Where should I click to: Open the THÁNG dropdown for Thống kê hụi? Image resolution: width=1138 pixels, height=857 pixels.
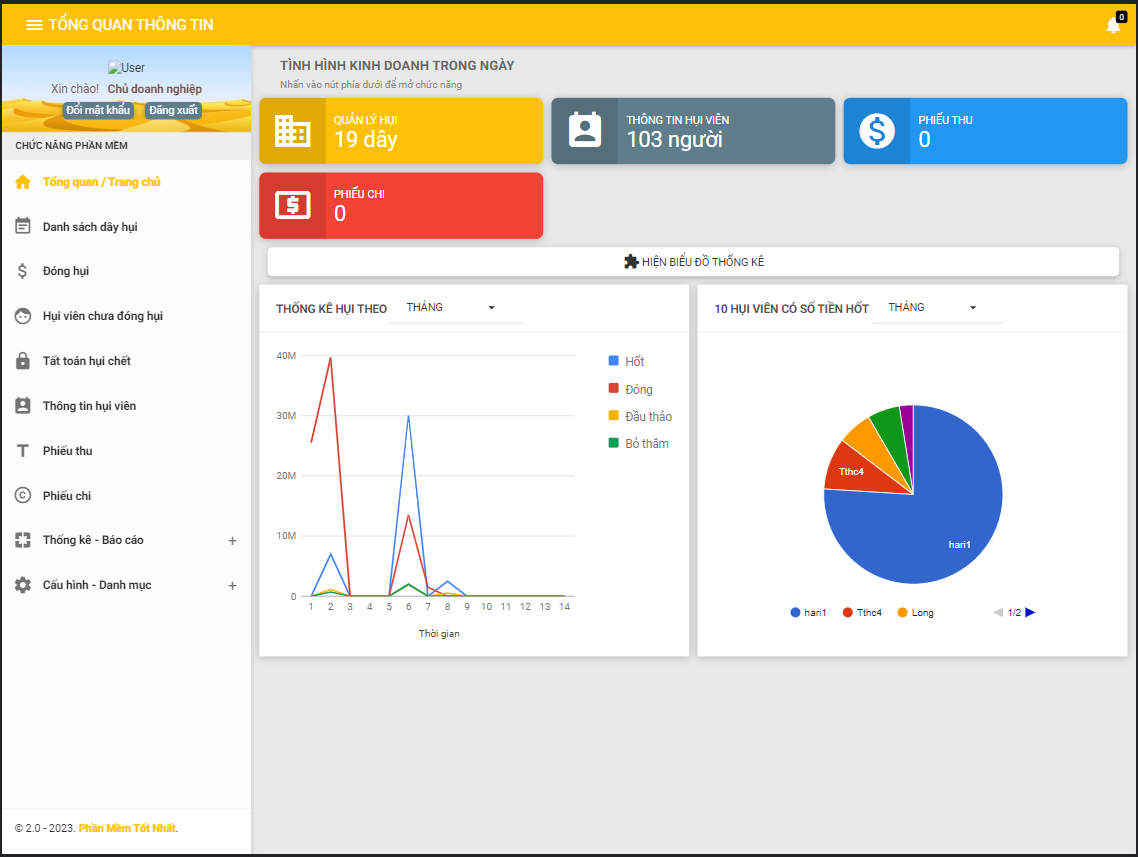pos(456,308)
